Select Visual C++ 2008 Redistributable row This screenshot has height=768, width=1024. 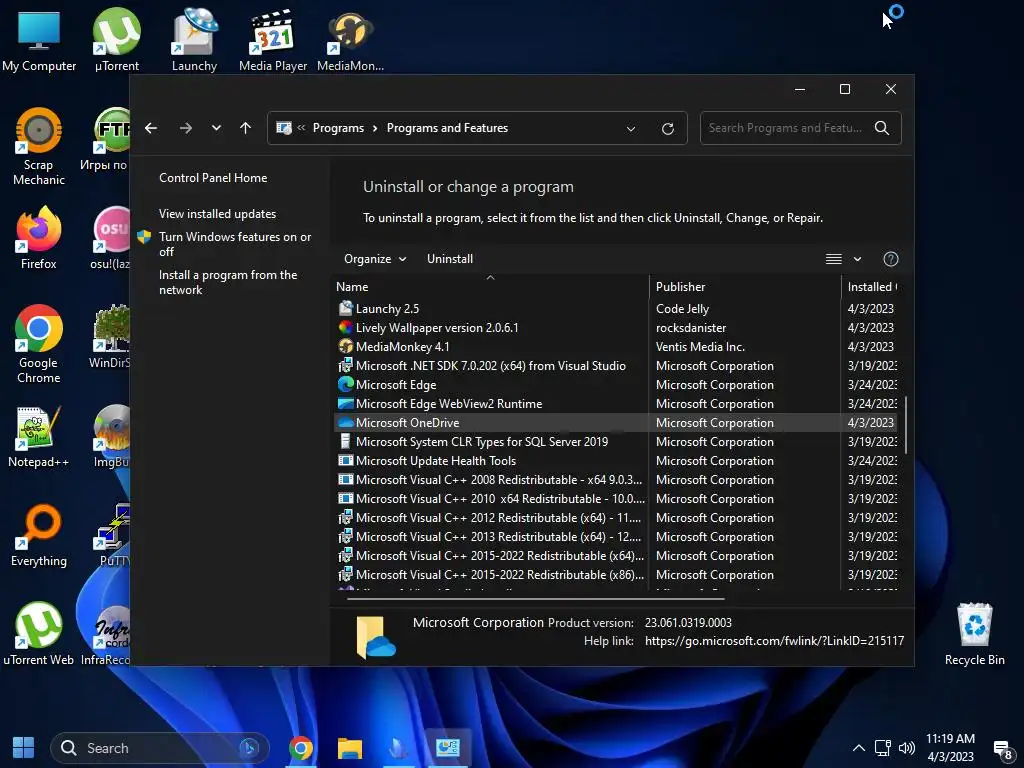click(x=615, y=479)
